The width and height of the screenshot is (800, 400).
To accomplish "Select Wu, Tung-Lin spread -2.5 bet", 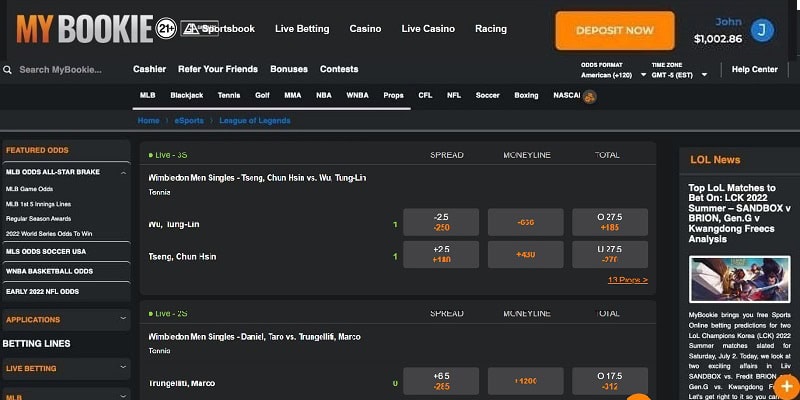I will click(x=441, y=222).
